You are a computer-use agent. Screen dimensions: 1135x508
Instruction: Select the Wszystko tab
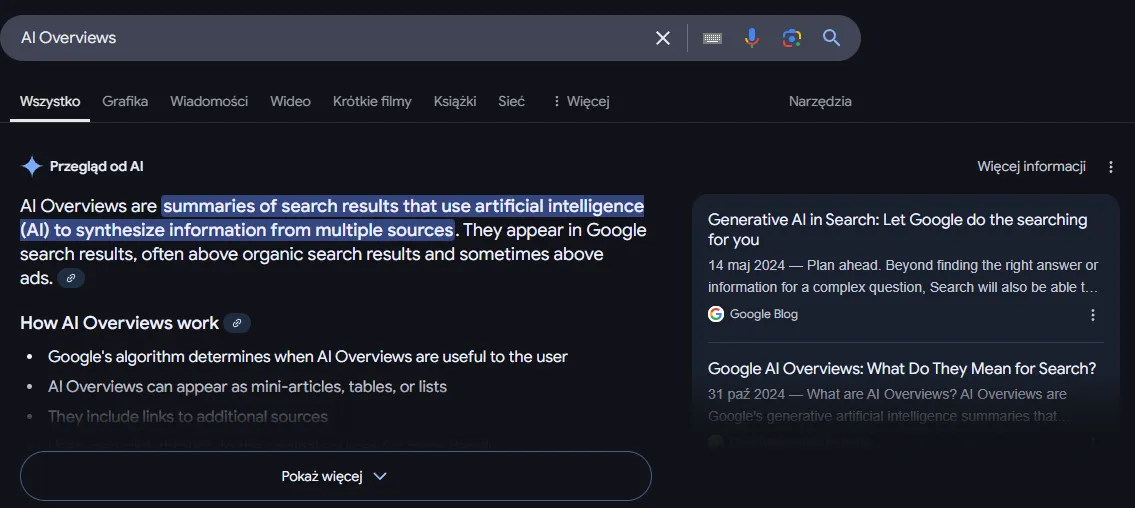coord(50,101)
